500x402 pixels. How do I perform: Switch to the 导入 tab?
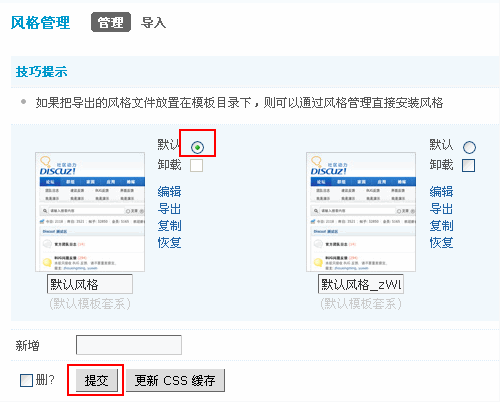(153, 23)
